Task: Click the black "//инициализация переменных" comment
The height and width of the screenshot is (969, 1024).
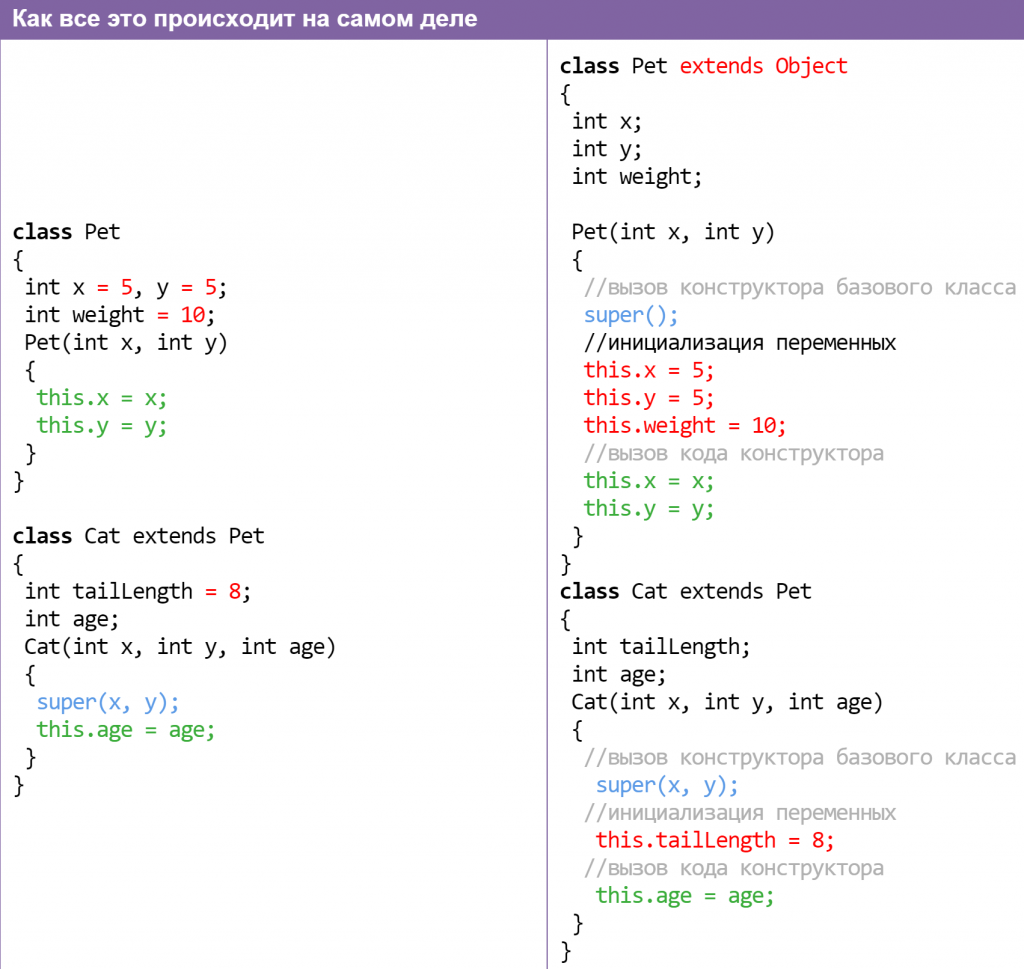Action: click(740, 343)
